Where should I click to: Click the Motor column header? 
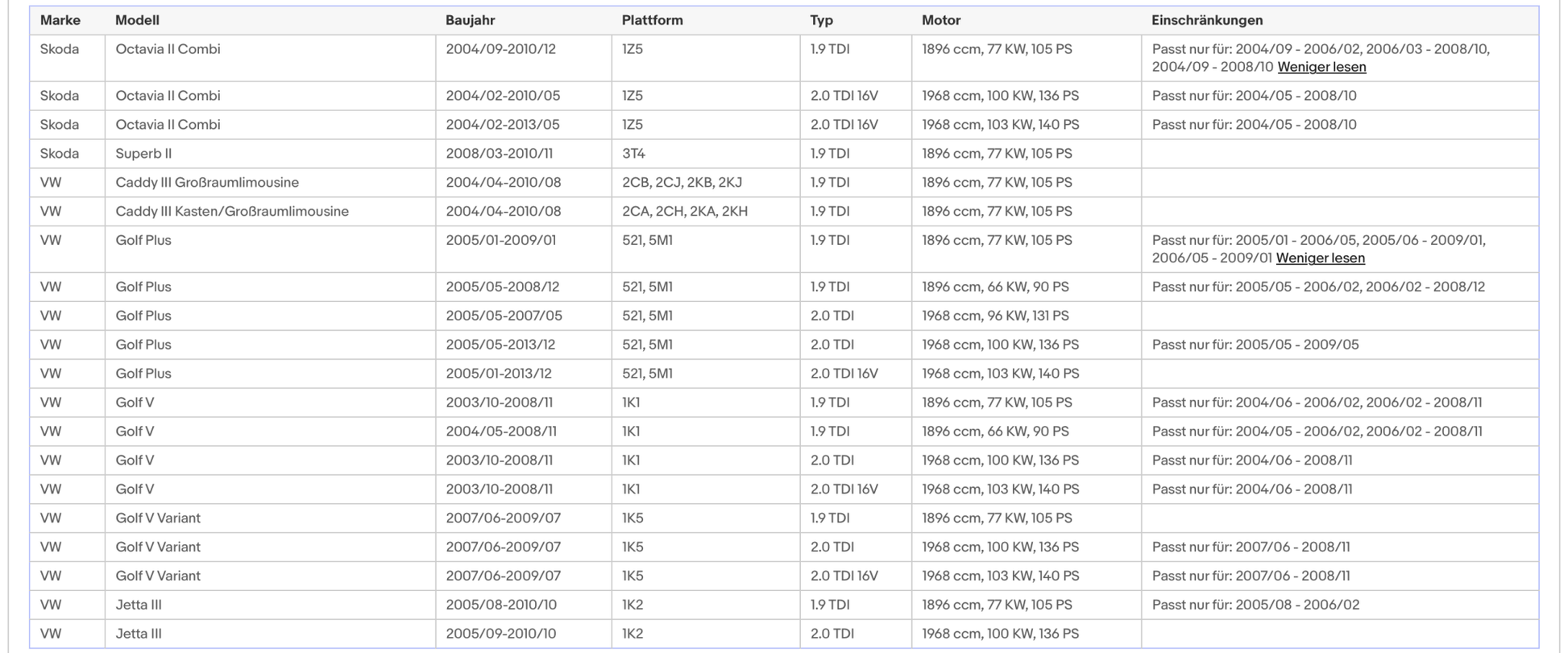(x=940, y=21)
